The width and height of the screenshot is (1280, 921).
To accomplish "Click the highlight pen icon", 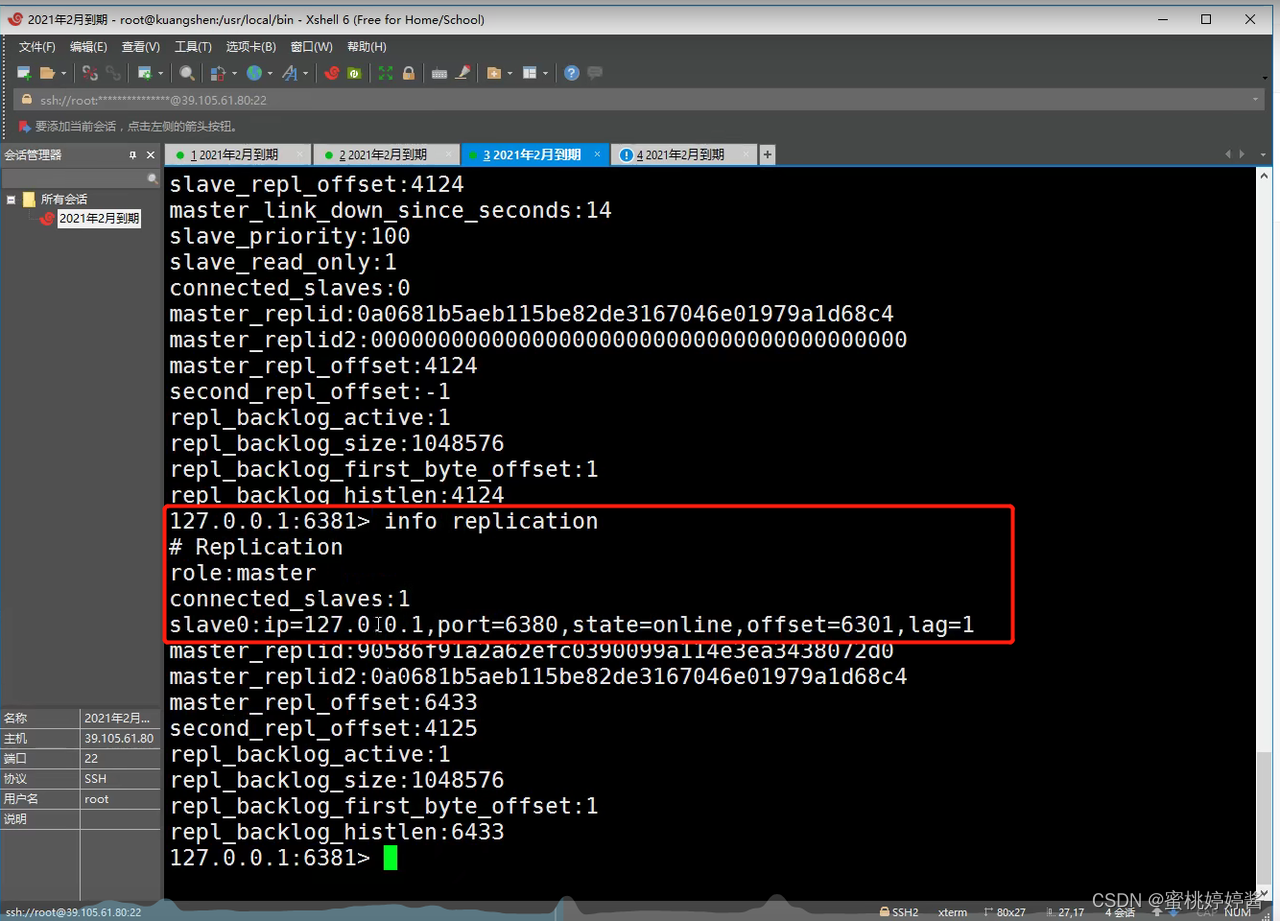I will (463, 73).
